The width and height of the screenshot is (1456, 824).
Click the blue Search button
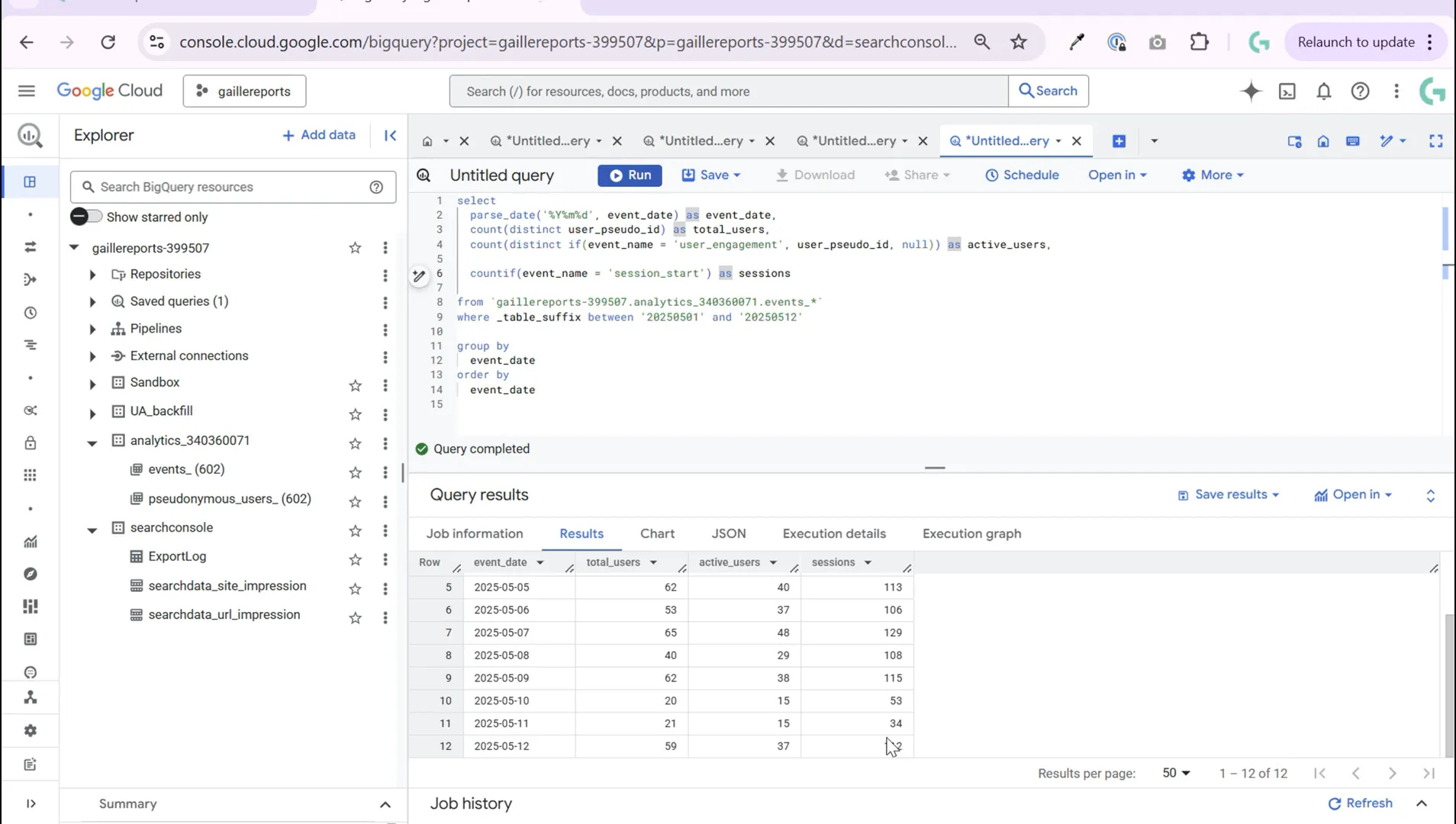1049,91
